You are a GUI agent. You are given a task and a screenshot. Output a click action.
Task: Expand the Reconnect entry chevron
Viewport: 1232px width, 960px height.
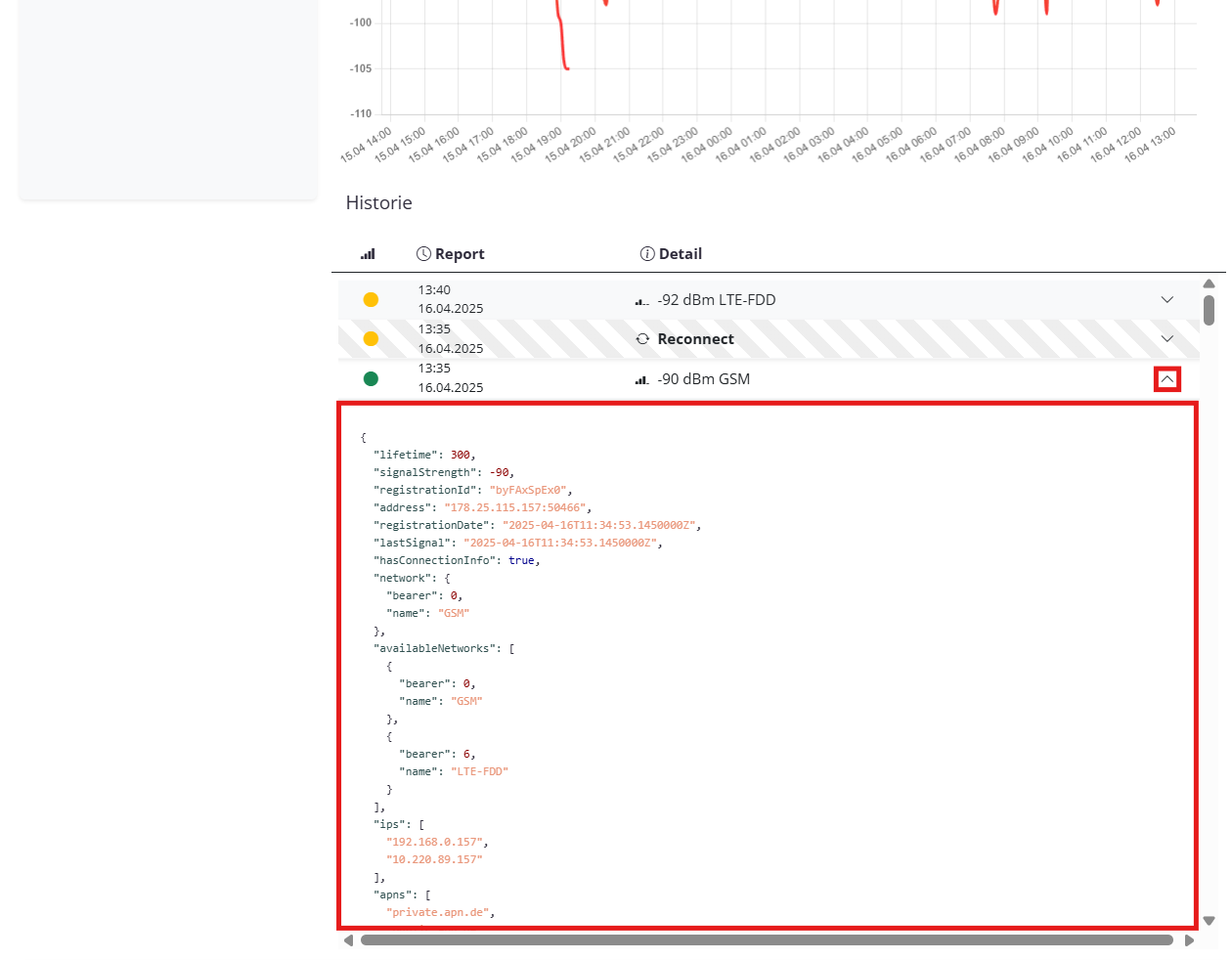1166,339
